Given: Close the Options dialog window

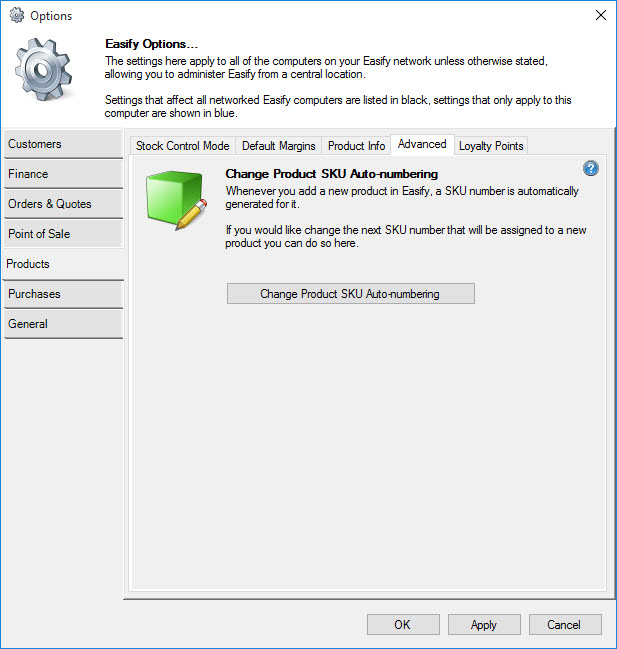Looking at the screenshot, I should coord(600,15).
